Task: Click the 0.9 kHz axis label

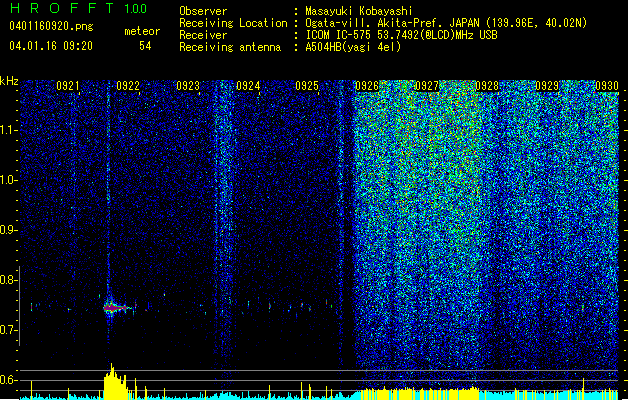Action: [9, 230]
